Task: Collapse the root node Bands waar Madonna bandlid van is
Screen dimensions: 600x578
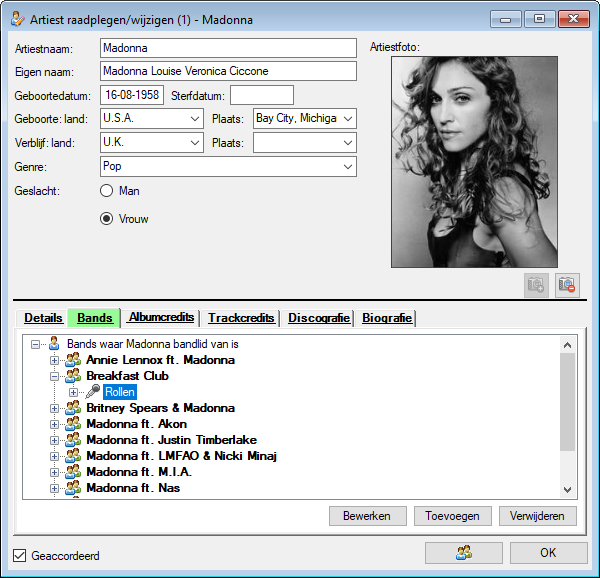Action: tap(35, 345)
